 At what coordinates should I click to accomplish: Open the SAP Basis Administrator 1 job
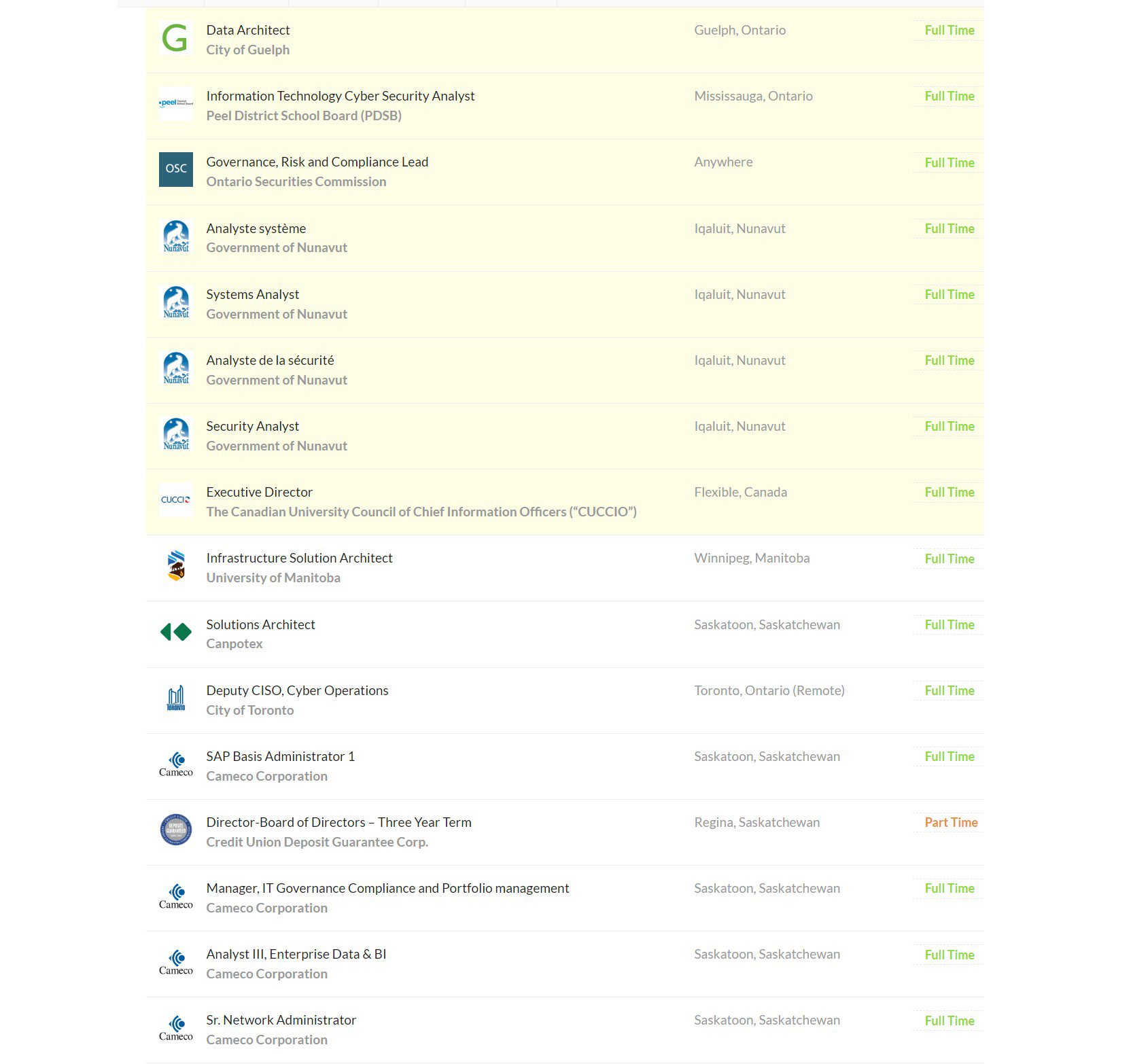pyautogui.click(x=281, y=756)
